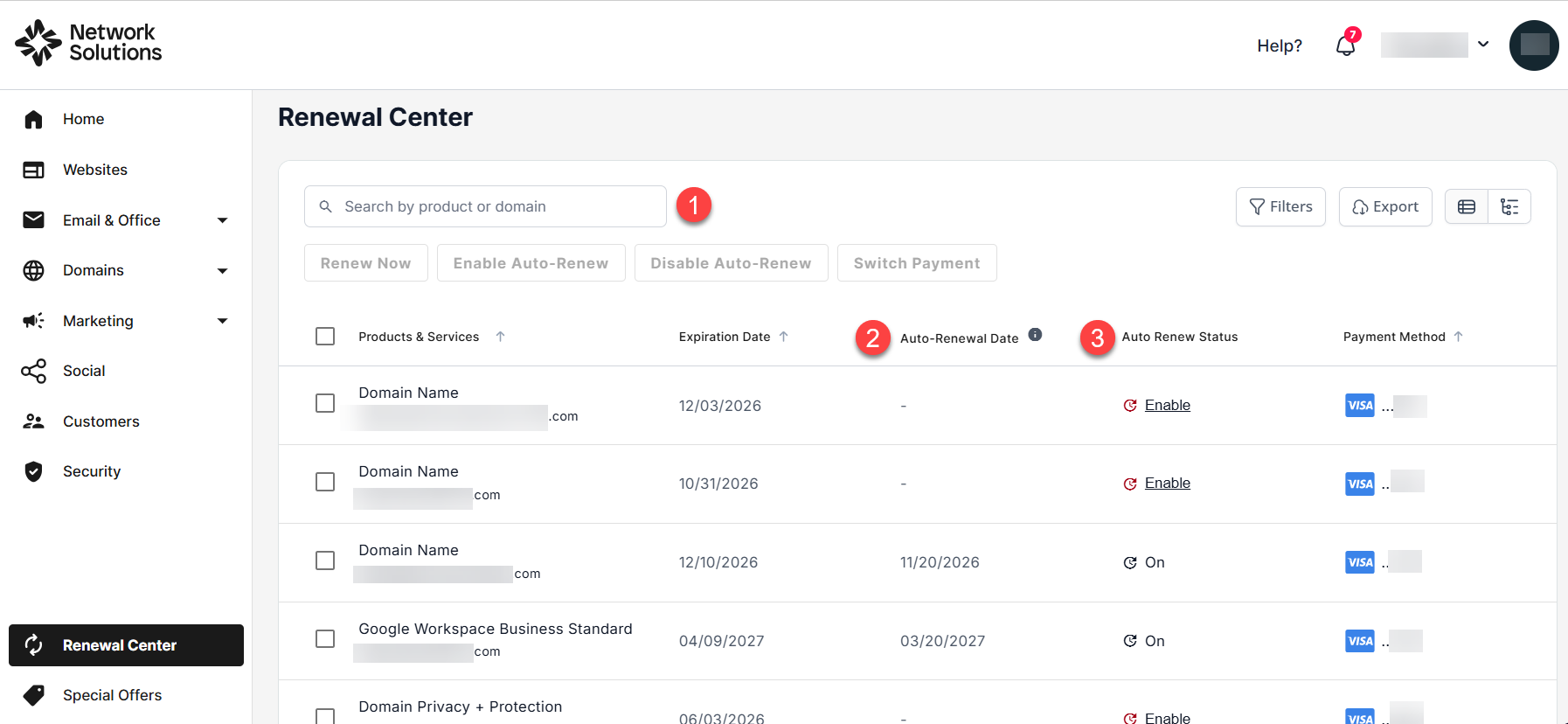The height and width of the screenshot is (724, 1568).
Task: Click Enable Auto-Renew button
Action: pyautogui.click(x=531, y=263)
